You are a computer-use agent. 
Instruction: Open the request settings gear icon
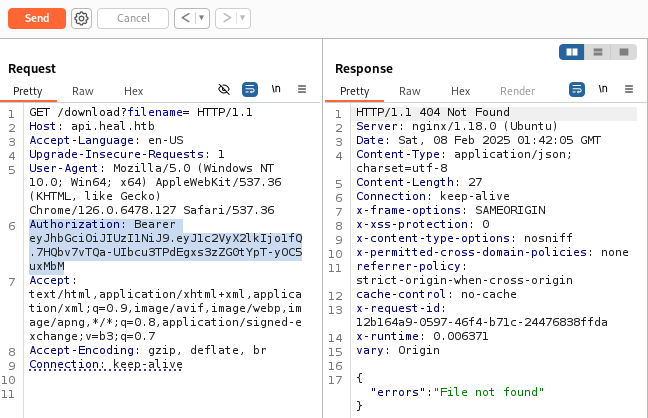tap(81, 18)
